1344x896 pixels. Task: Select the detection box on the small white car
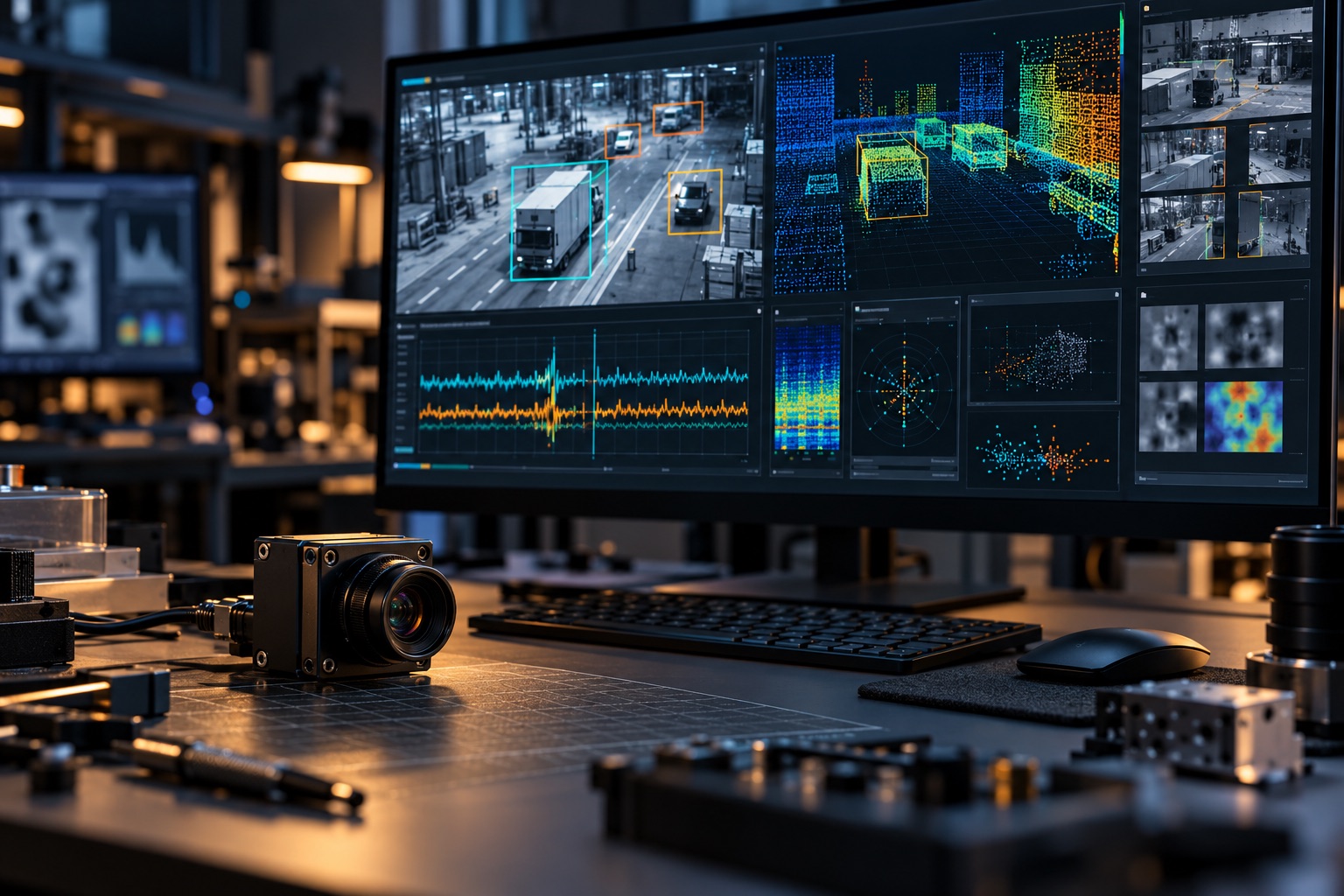[x=622, y=141]
